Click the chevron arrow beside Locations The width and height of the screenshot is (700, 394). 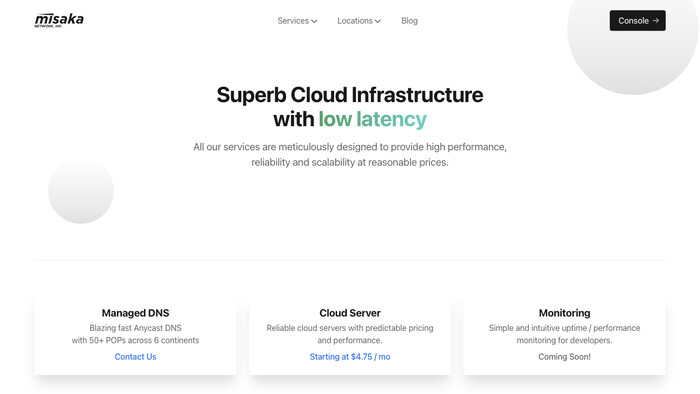[x=378, y=21]
